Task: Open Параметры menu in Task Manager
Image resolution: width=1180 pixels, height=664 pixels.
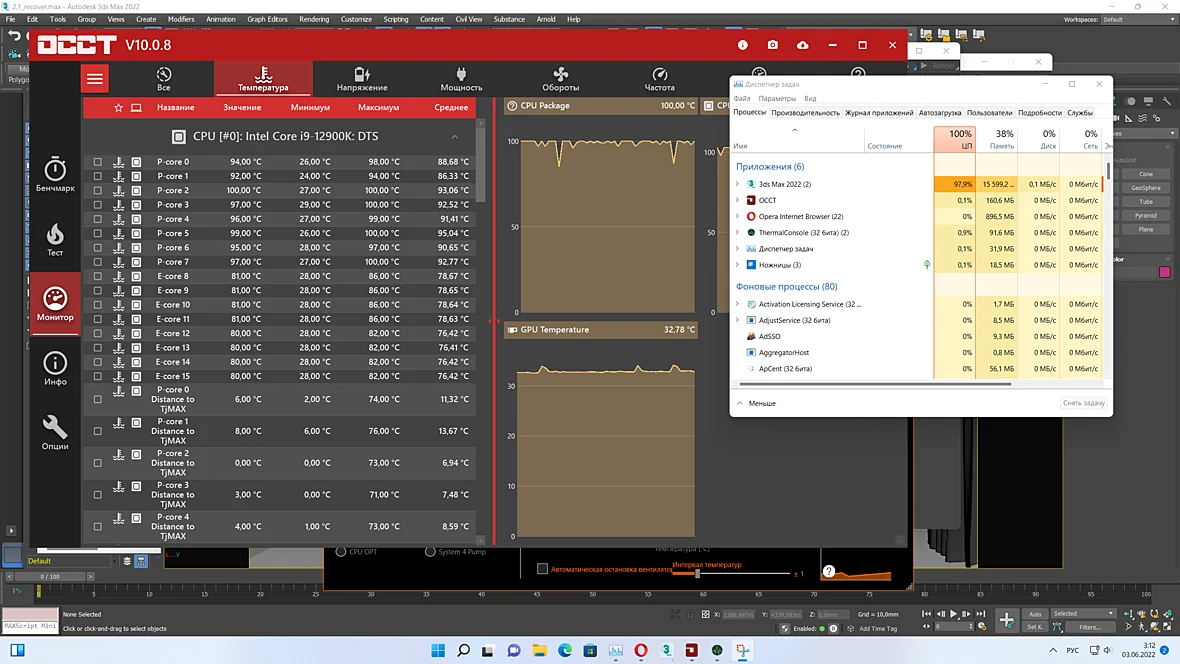Action: coord(777,99)
